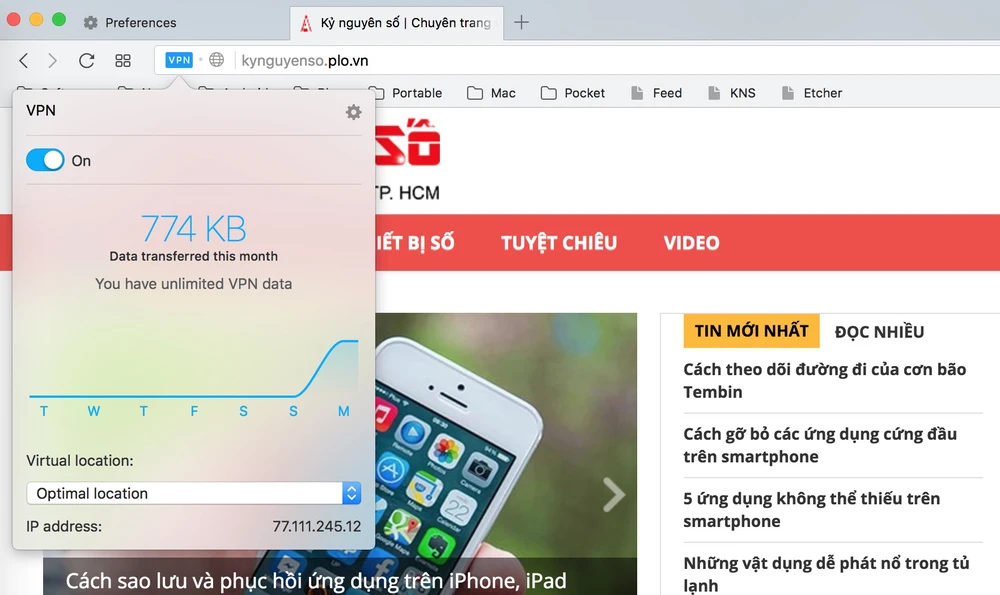Expand the Optimal location dropdown
This screenshot has width=1000, height=595.
[194, 493]
